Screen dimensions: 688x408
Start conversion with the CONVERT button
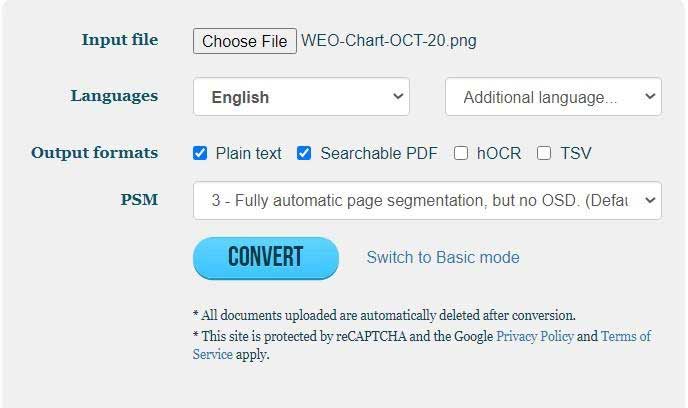[x=266, y=258]
